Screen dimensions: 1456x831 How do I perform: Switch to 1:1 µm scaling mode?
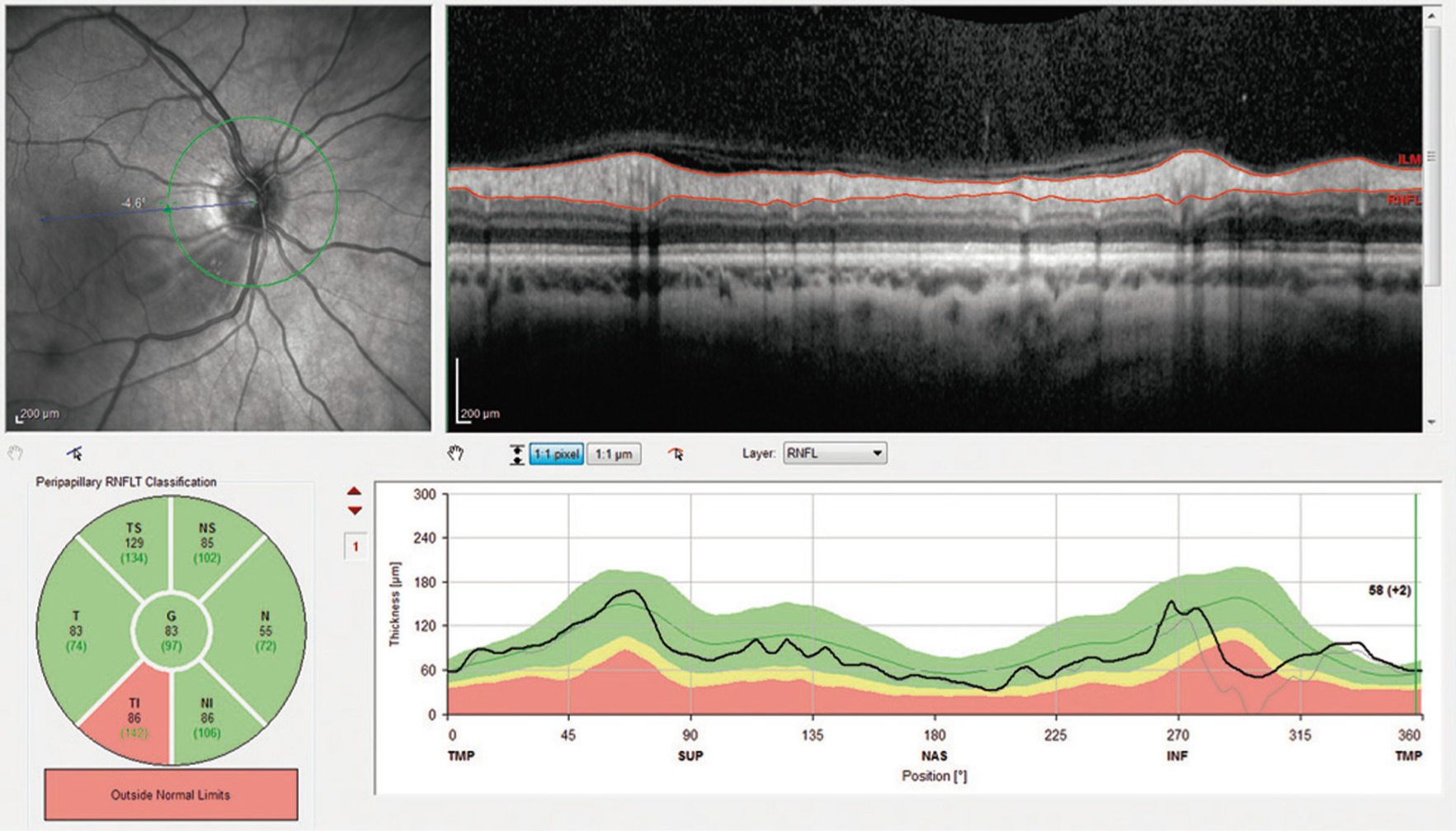[x=613, y=454]
